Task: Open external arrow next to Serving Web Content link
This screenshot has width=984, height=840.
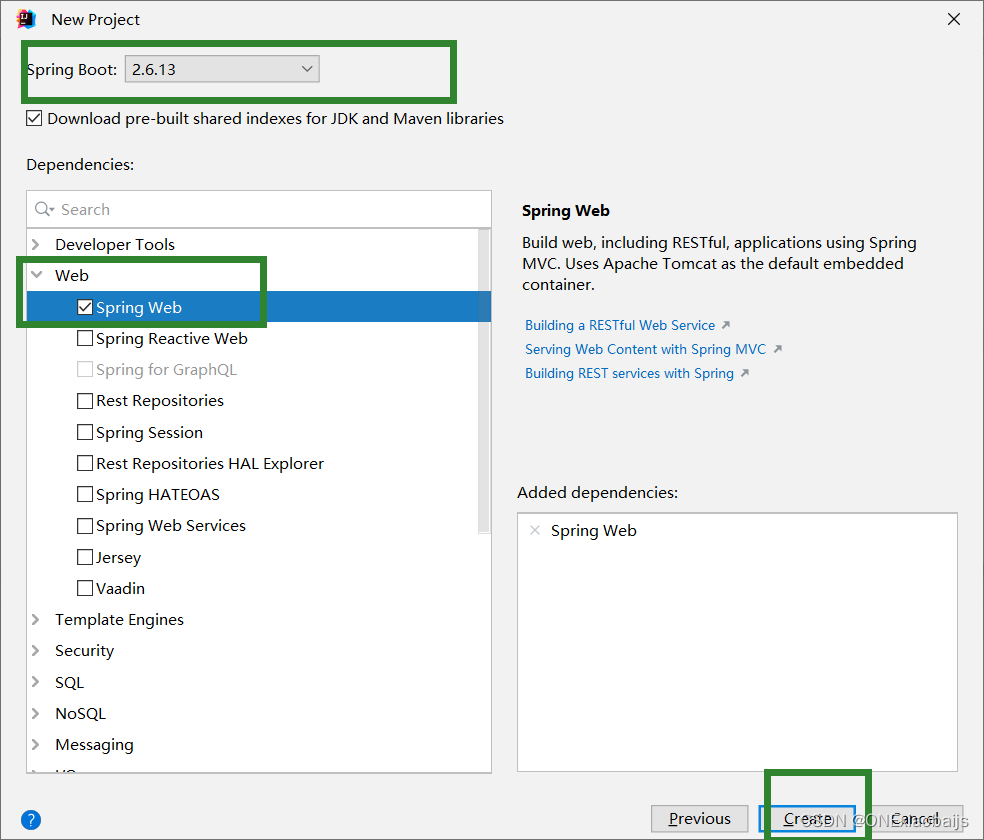Action: pyautogui.click(x=778, y=349)
